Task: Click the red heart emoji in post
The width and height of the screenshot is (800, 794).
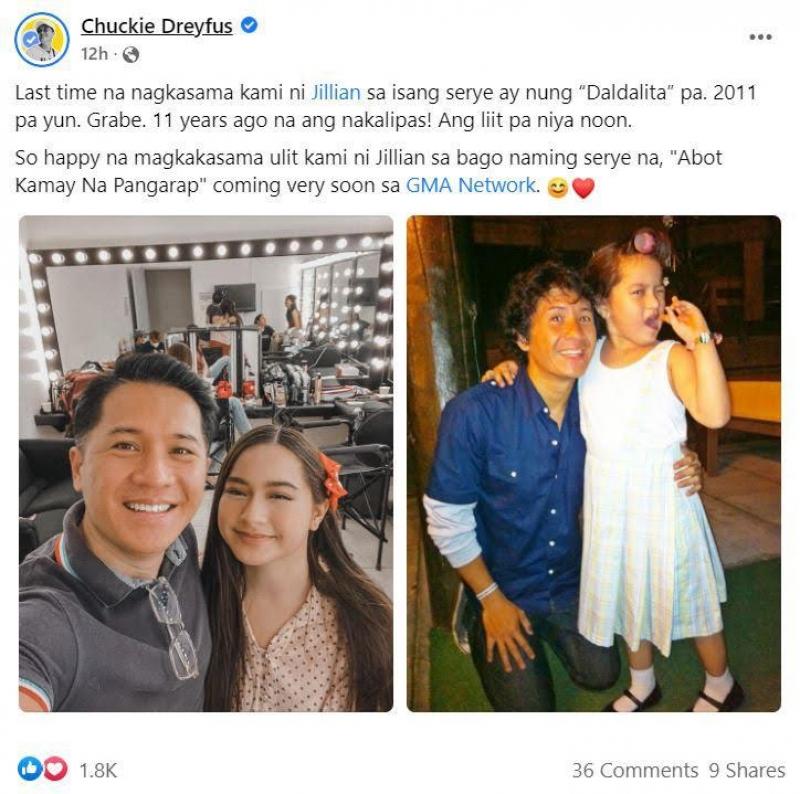Action: (x=583, y=188)
